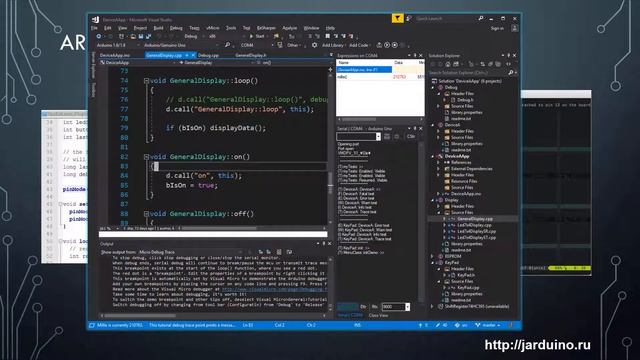Click the Quick Launch search magnifier
Viewport: 640px width, 360px height.
point(481,18)
